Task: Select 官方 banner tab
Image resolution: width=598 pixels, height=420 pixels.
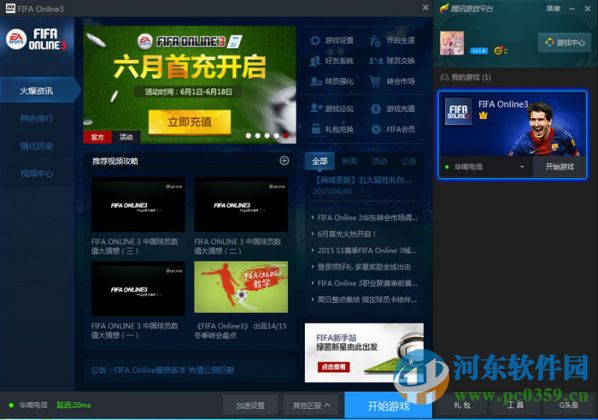Action: (x=98, y=137)
